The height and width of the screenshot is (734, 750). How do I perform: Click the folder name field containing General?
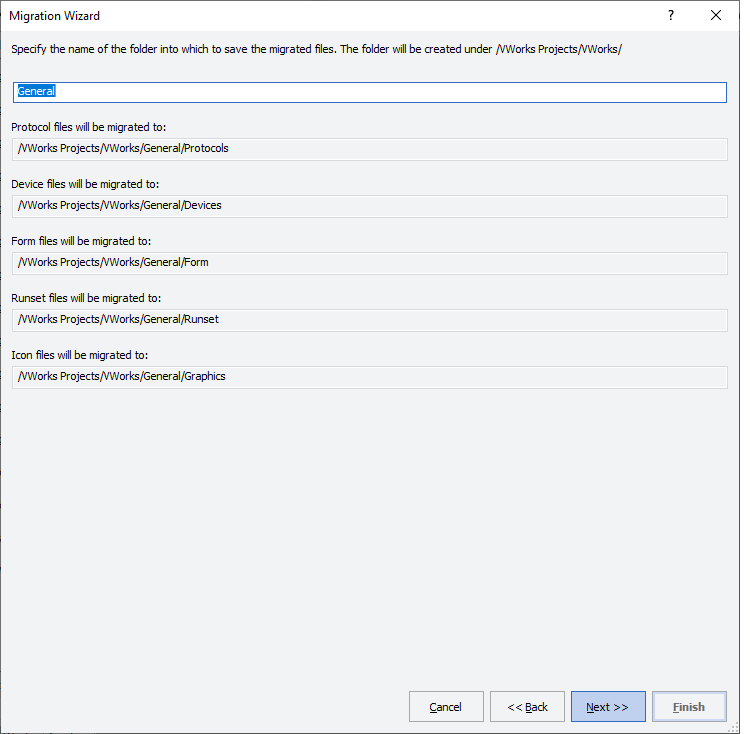coord(370,92)
